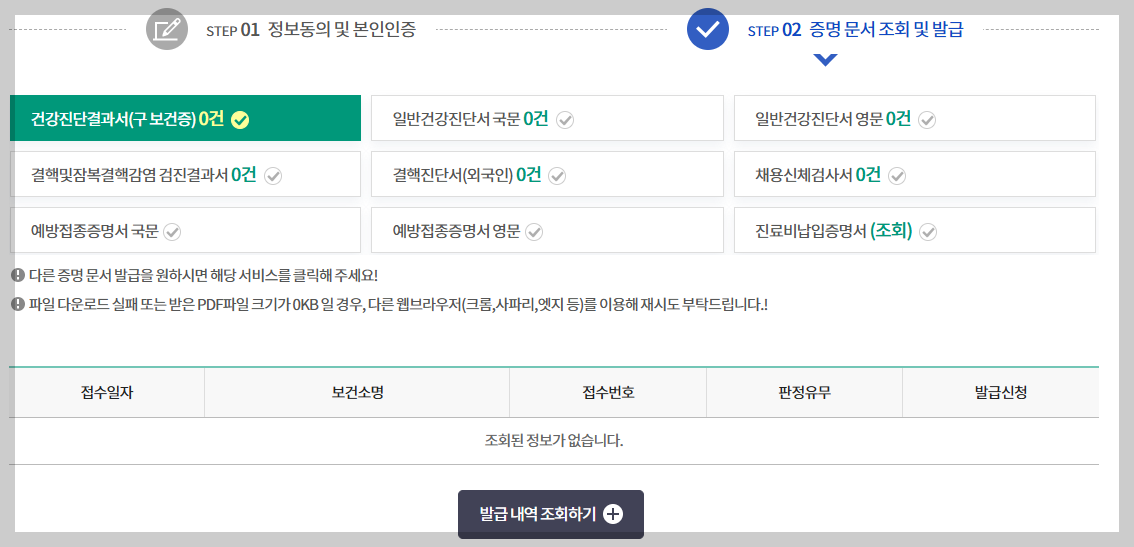Click the 발급 내역 조회하기 button
The height and width of the screenshot is (547, 1134).
[550, 514]
